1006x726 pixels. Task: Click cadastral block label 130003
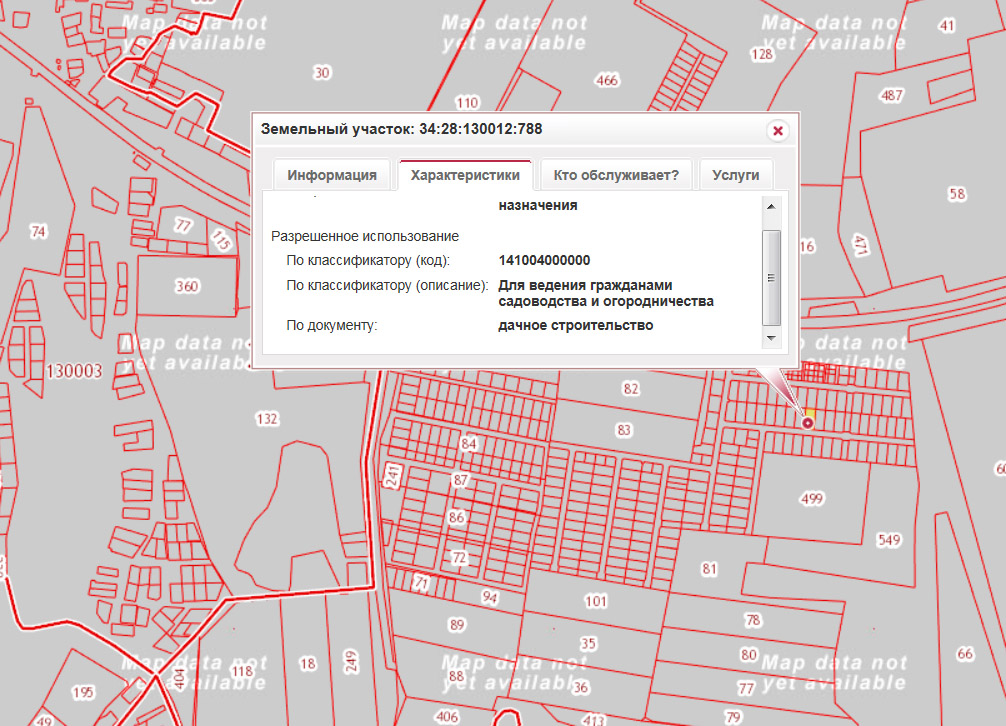click(74, 371)
